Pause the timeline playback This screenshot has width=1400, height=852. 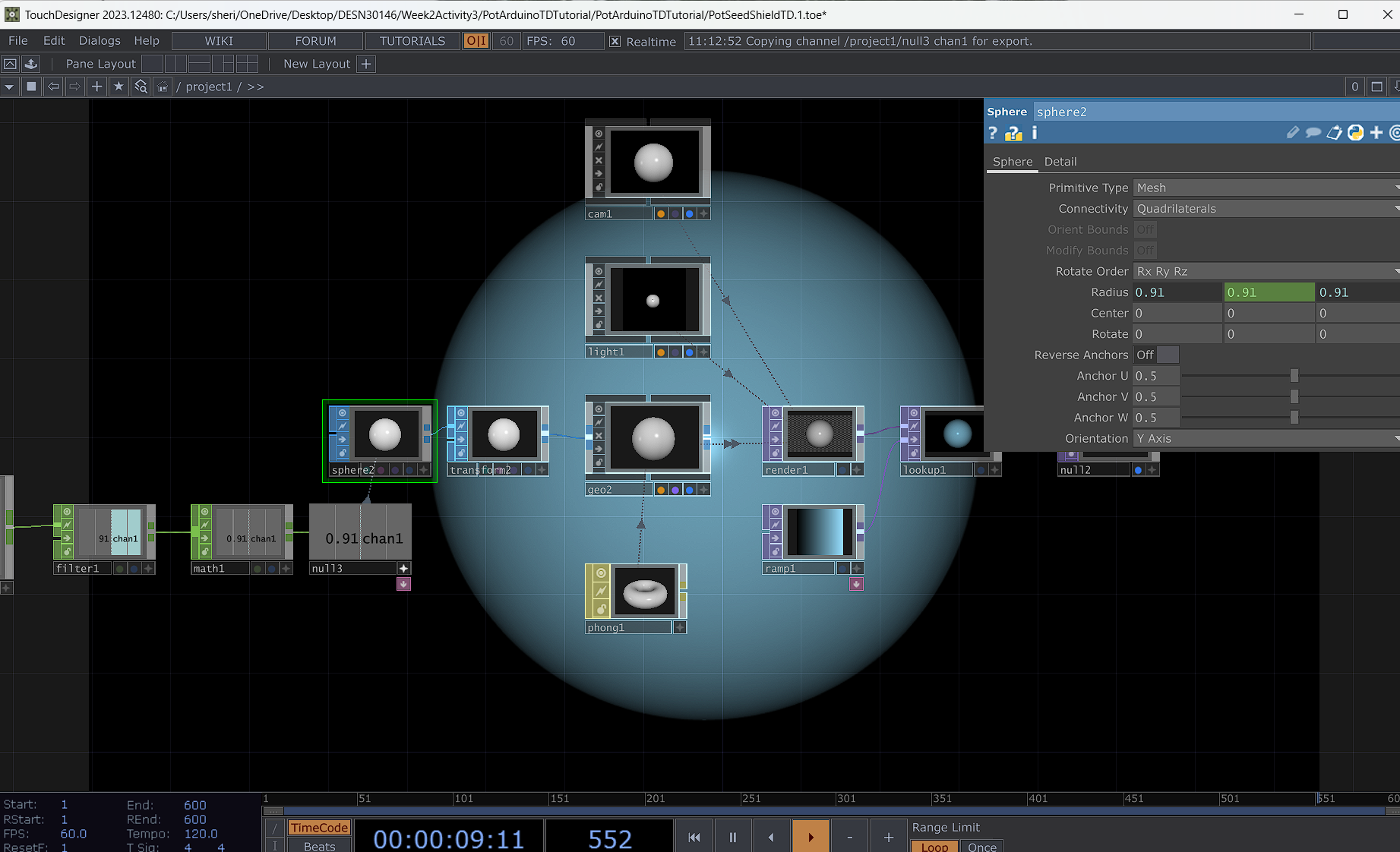click(x=732, y=836)
